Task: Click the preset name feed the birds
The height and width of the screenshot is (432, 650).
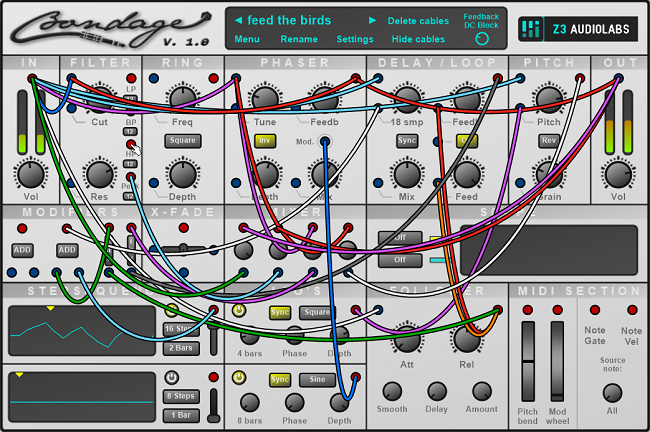Action: [x=292, y=20]
